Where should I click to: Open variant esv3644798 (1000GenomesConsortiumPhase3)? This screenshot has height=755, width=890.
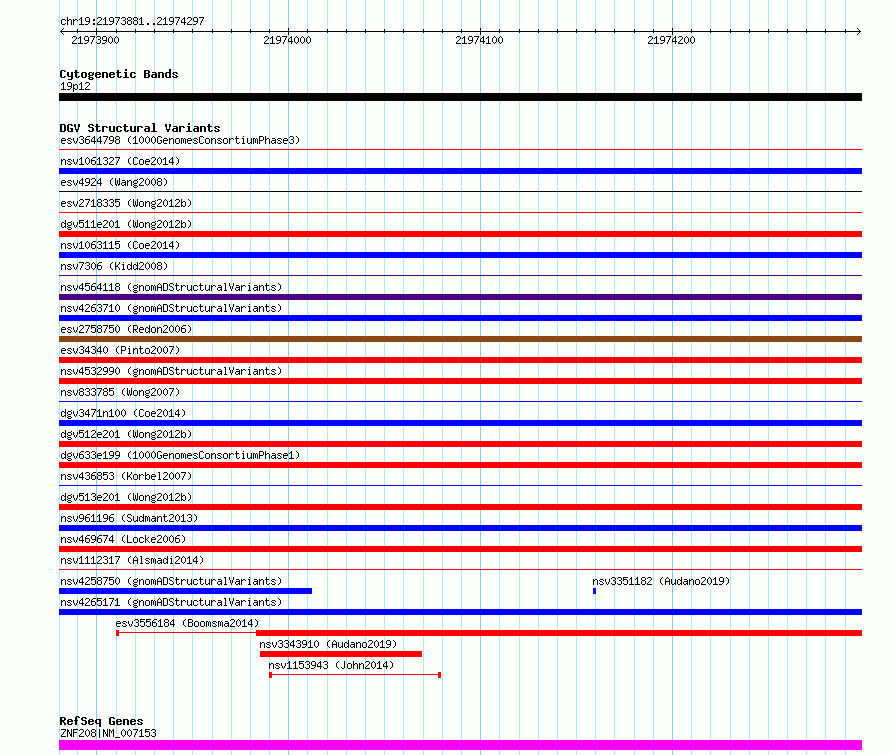[180, 140]
